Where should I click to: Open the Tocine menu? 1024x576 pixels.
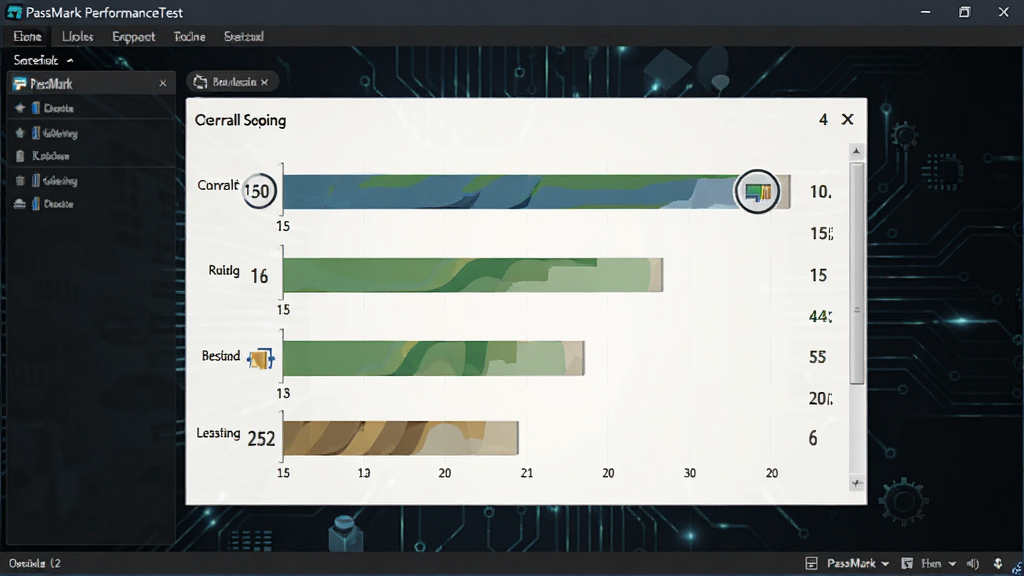pyautogui.click(x=189, y=37)
